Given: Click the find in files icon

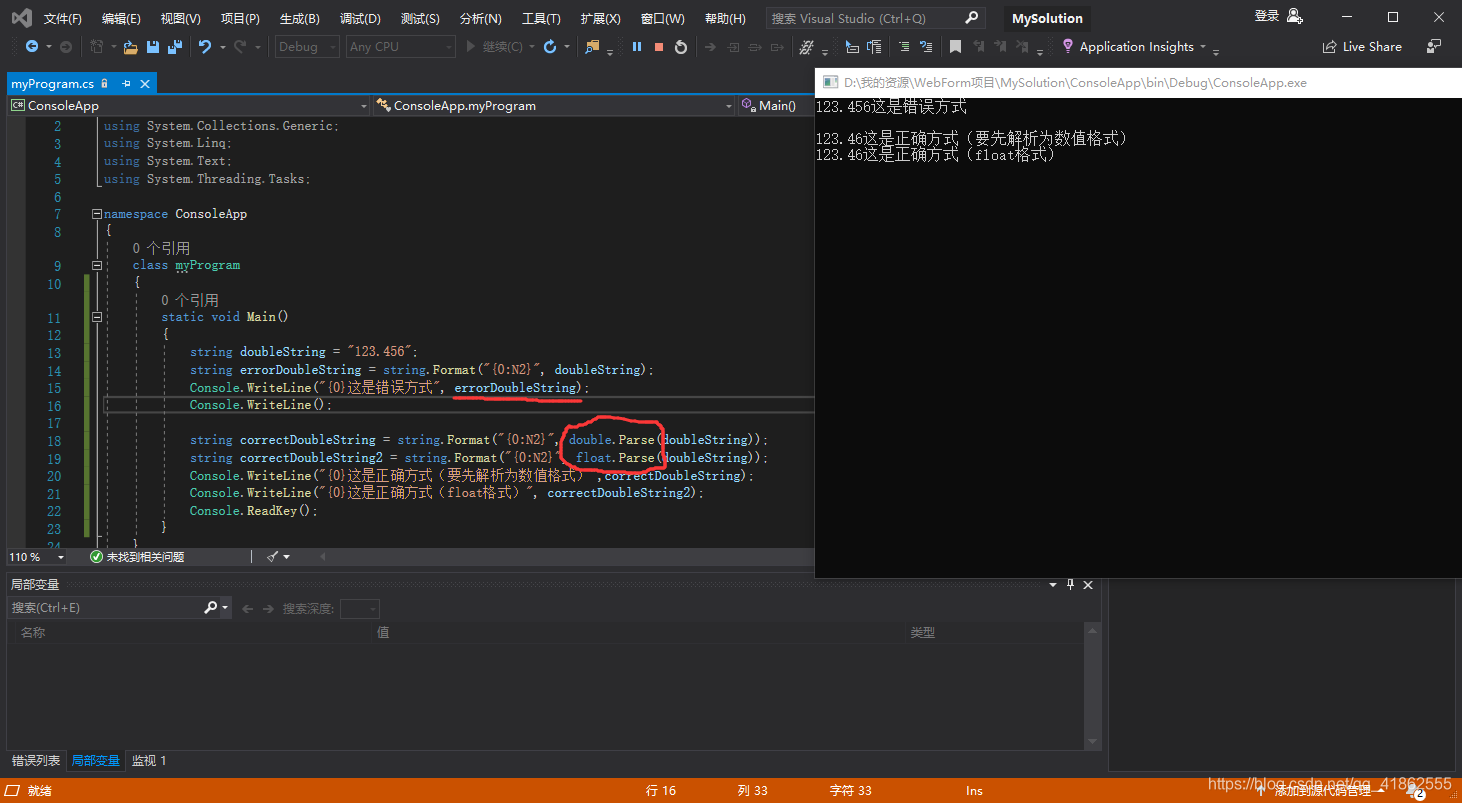Looking at the screenshot, I should pos(593,46).
